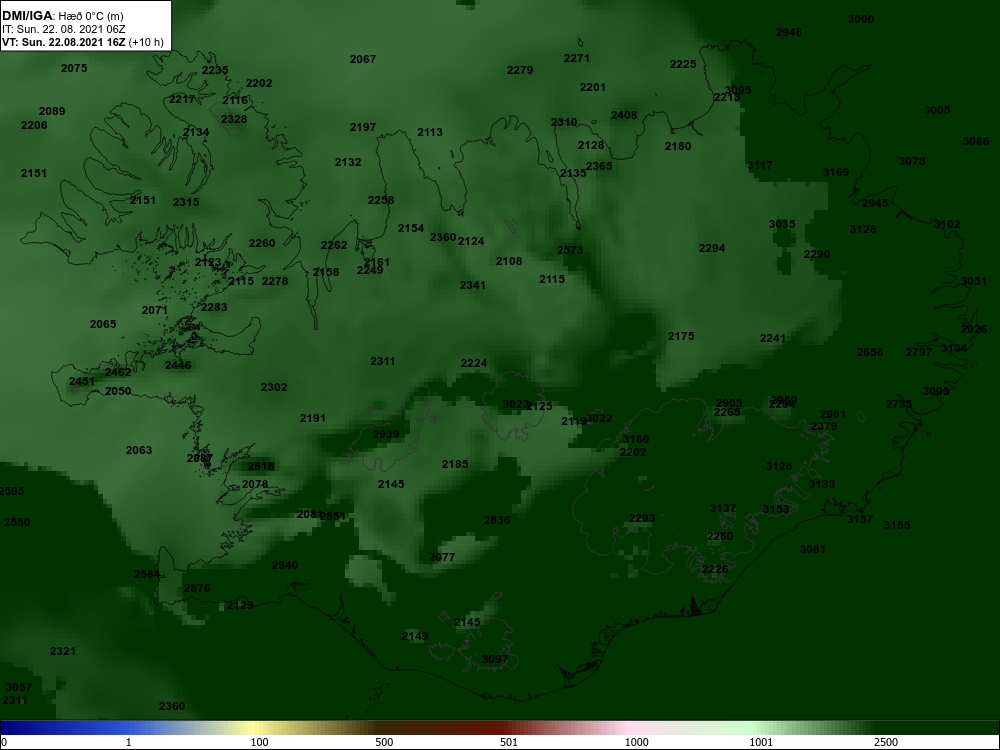This screenshot has width=1000, height=750.
Task: Select the 2279 height value
Action: (x=520, y=70)
